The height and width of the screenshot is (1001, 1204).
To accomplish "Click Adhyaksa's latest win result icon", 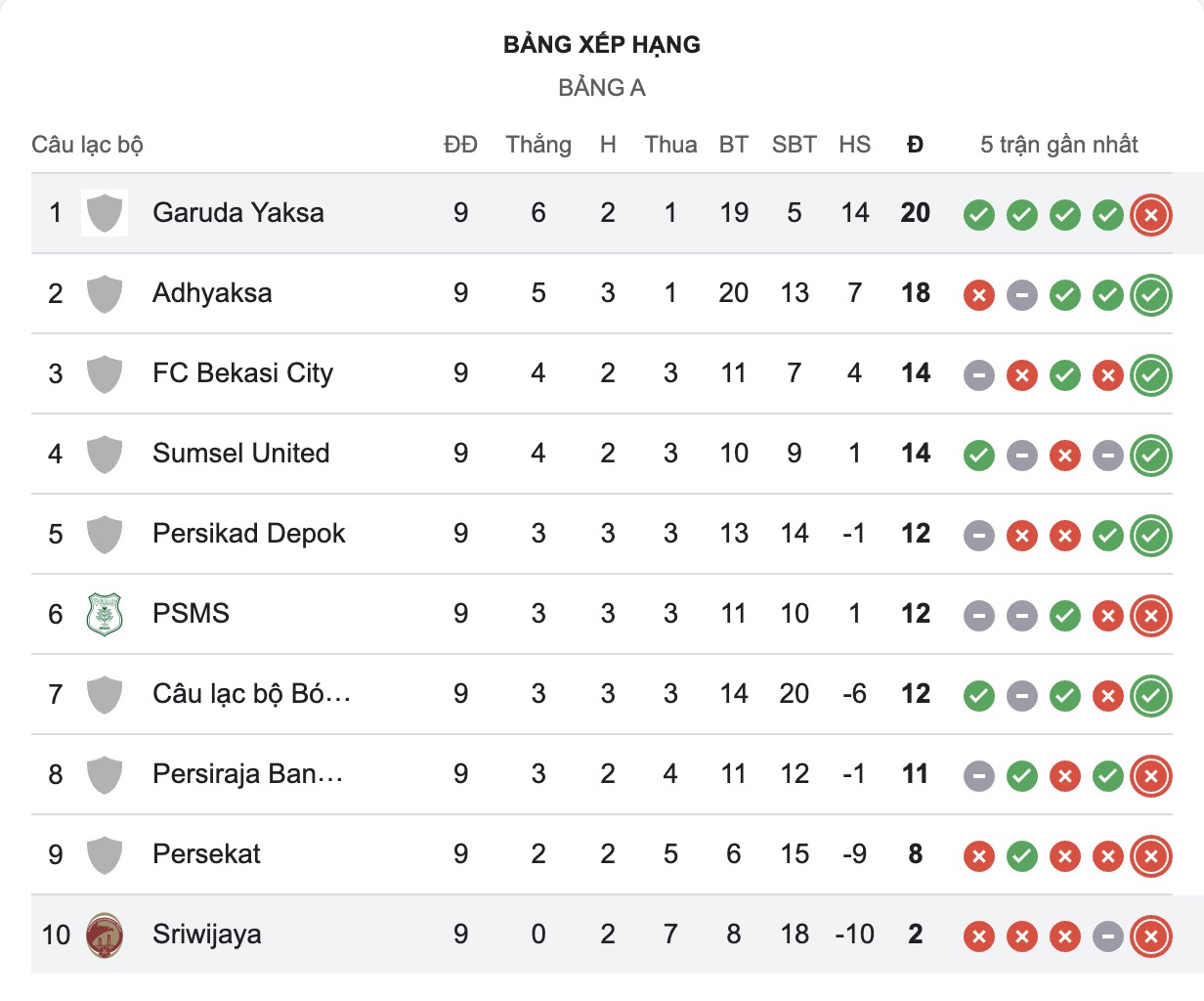I will (x=1150, y=294).
